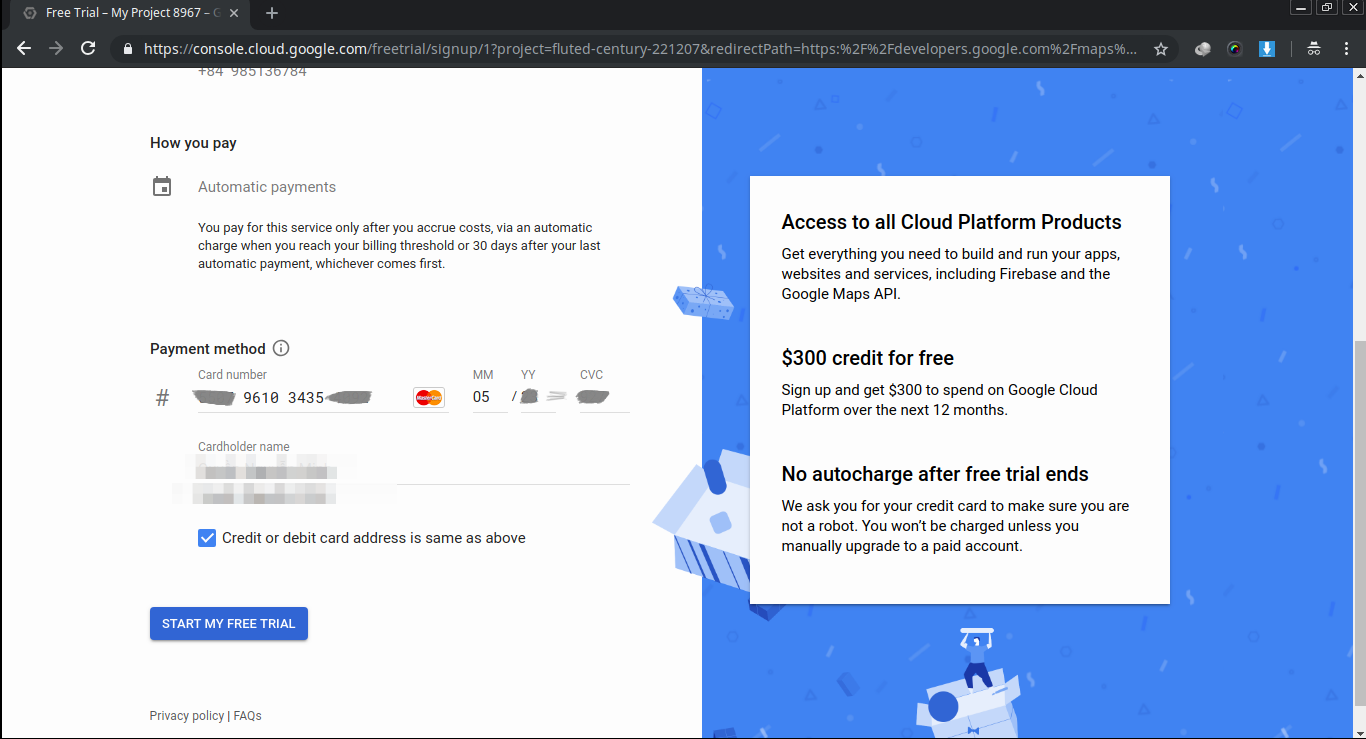Open the FAQs link
Screen dimensions: 1366x739
point(248,716)
